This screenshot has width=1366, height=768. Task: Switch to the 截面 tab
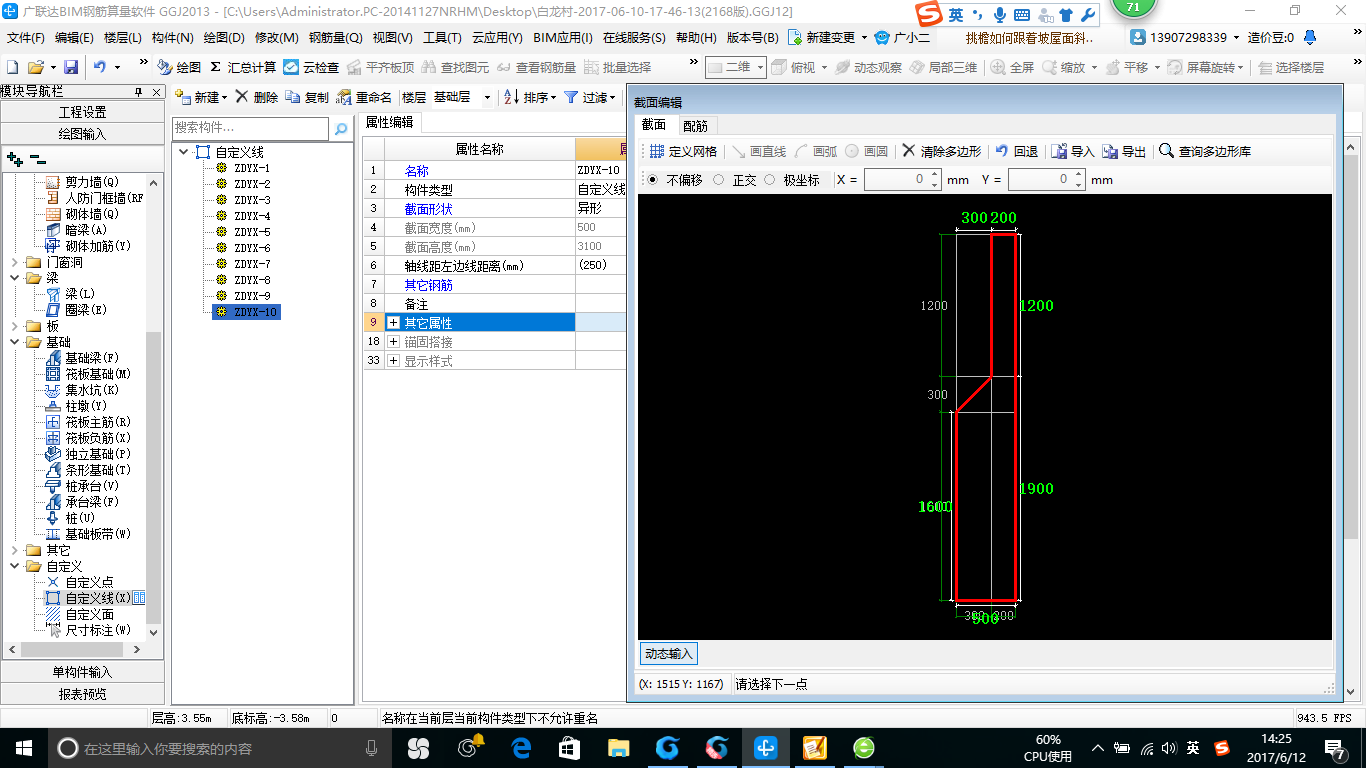654,125
